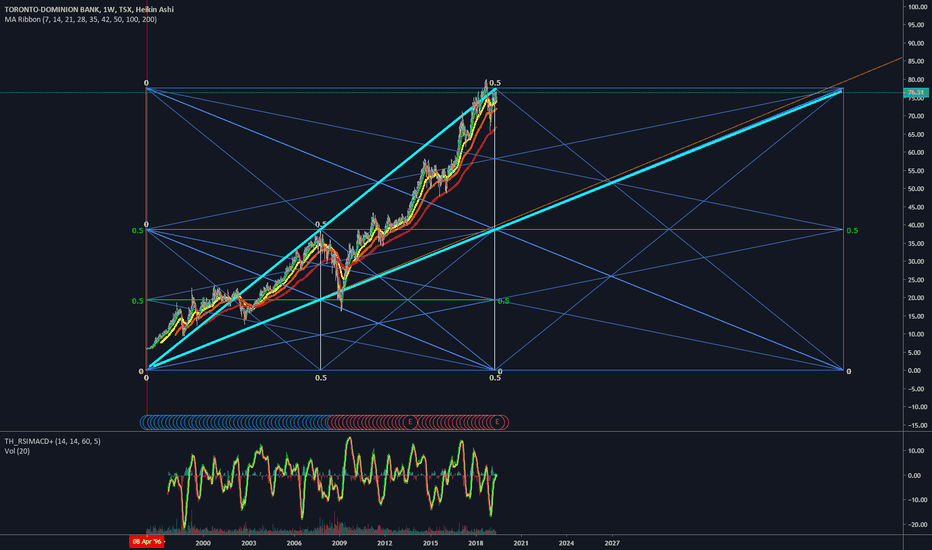Click the Vol (20) indicator label
Viewport: 932px width, 550px height.
[x=17, y=451]
